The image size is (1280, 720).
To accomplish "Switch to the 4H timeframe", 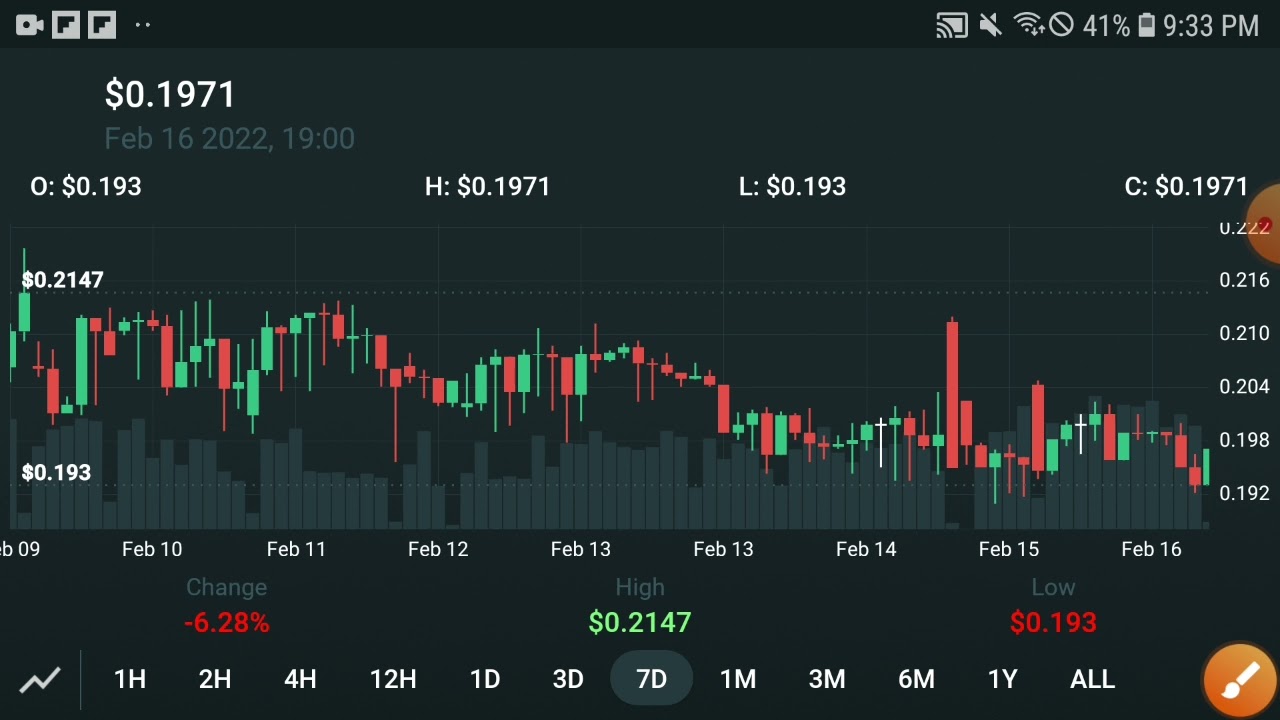I will click(300, 680).
